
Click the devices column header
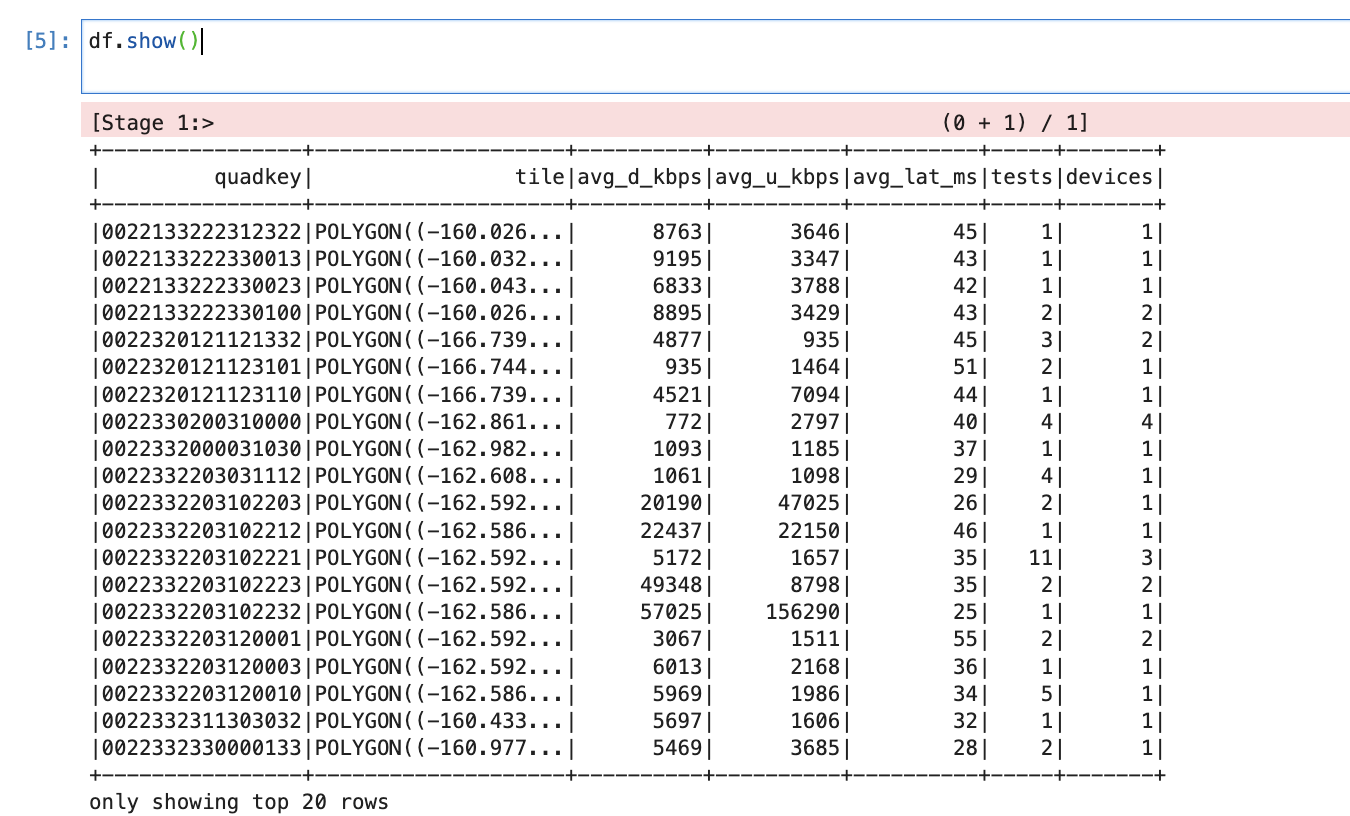1109,177
